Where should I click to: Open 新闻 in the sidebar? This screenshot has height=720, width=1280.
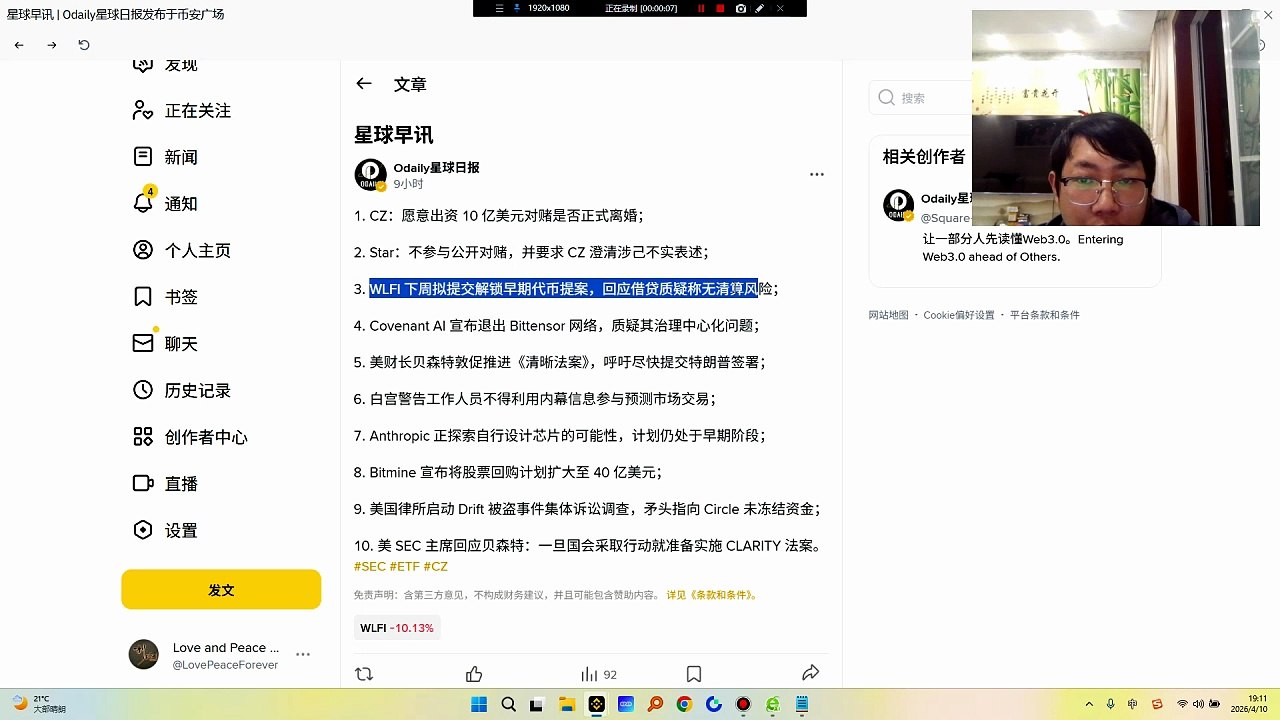click(x=166, y=157)
